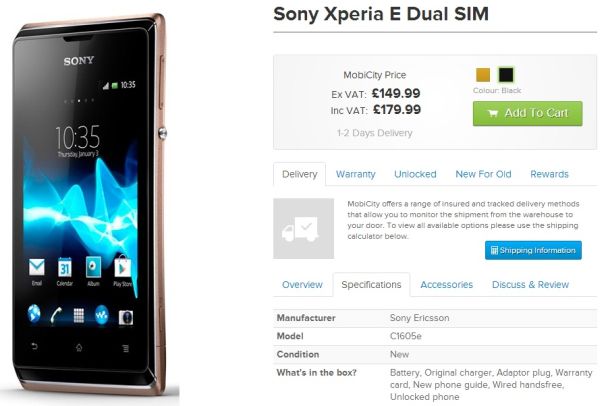Select the gold colour swatch
The width and height of the screenshot is (600, 406).
click(483, 75)
